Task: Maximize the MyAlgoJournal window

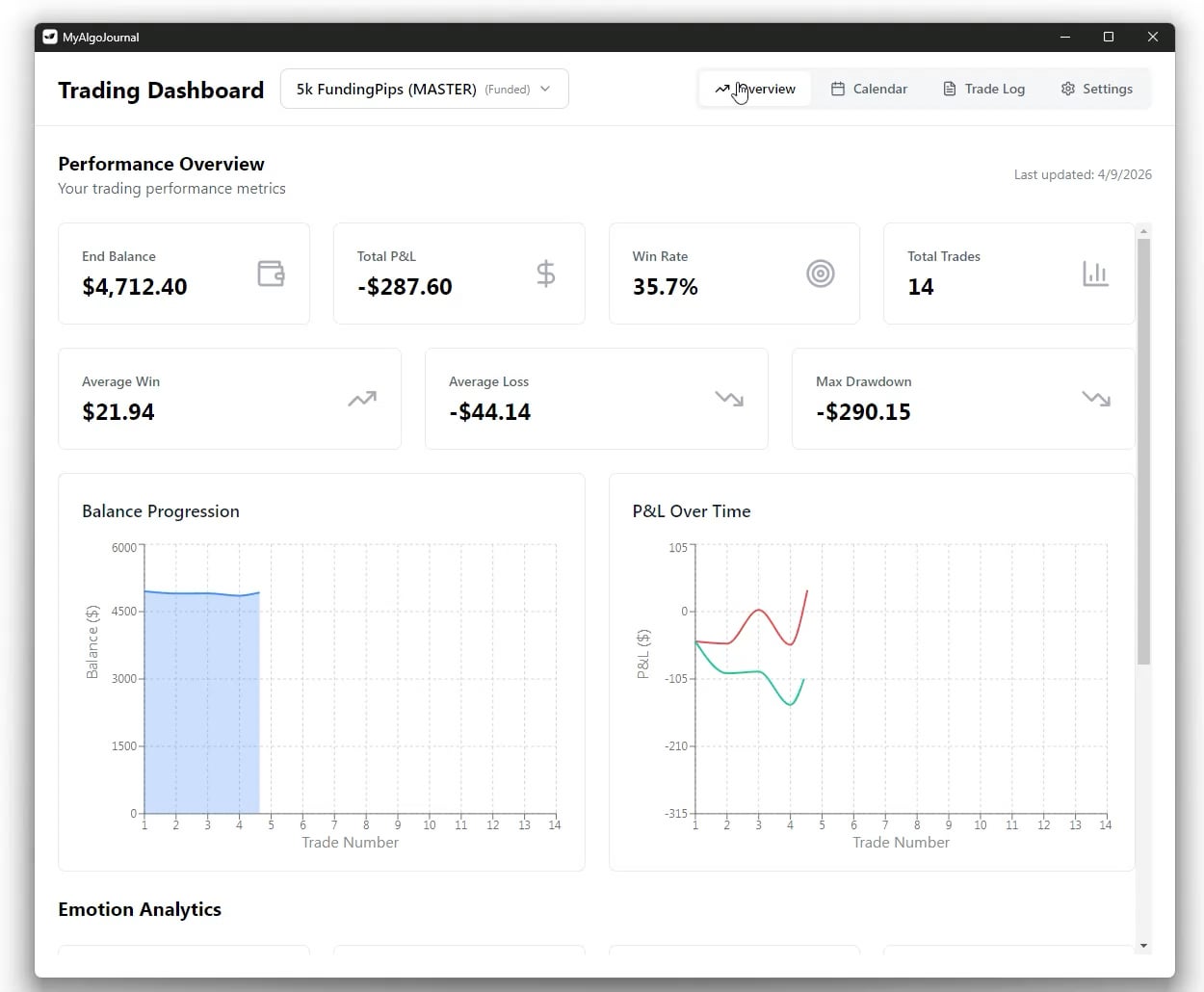Action: [x=1109, y=38]
